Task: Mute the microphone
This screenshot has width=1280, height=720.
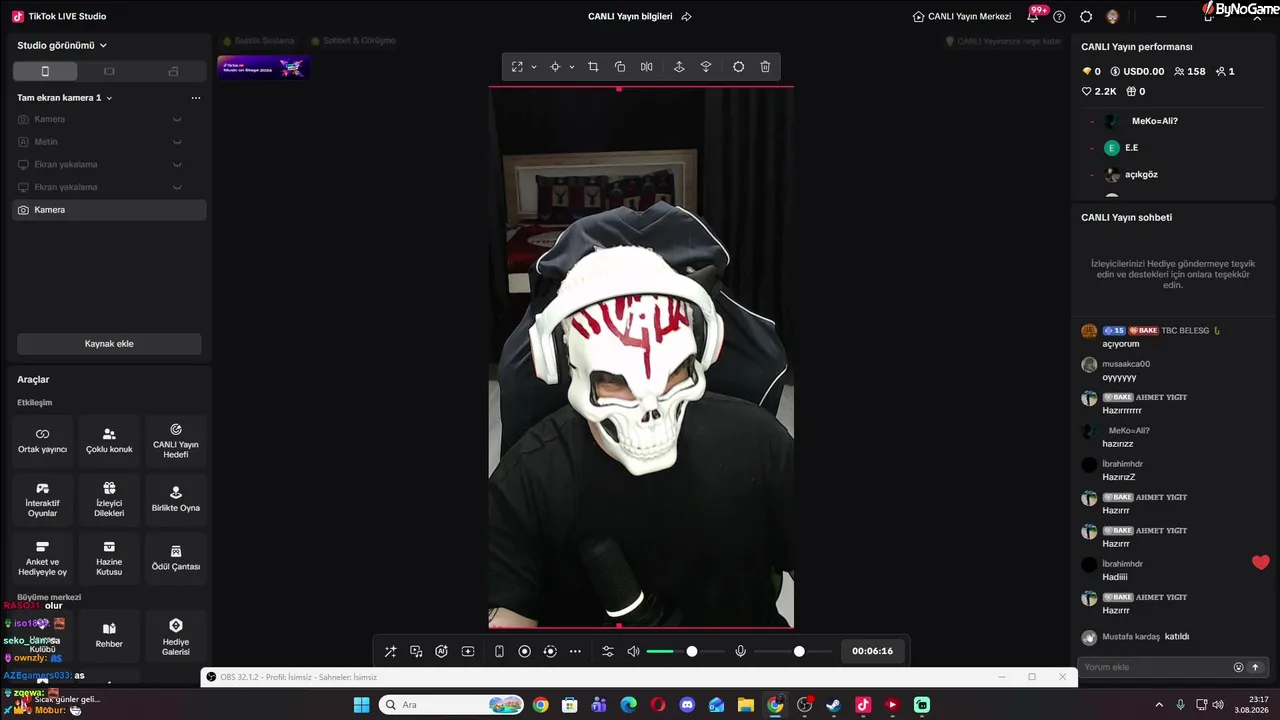Action: 740,651
